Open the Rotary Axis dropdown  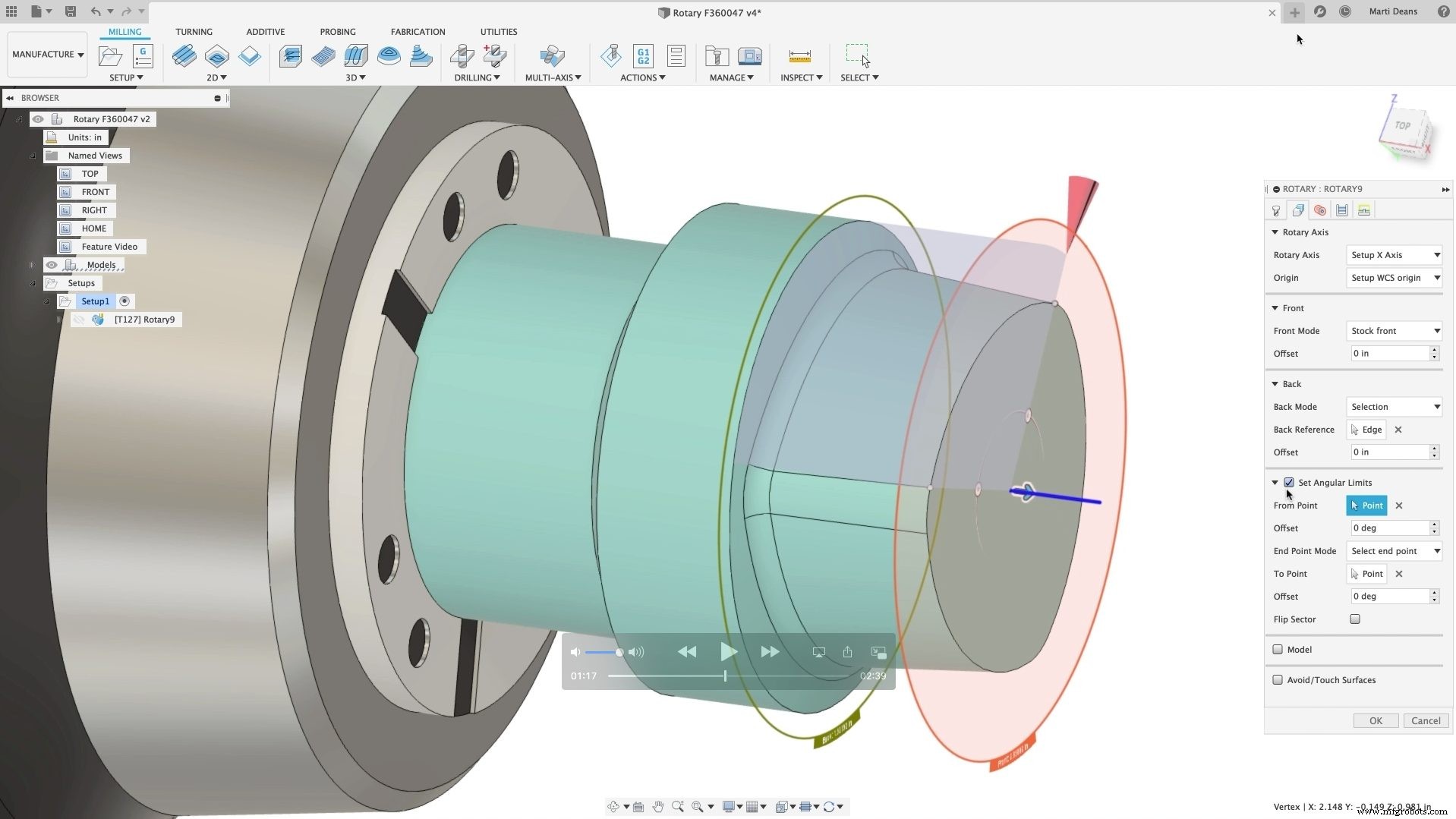[1394, 255]
